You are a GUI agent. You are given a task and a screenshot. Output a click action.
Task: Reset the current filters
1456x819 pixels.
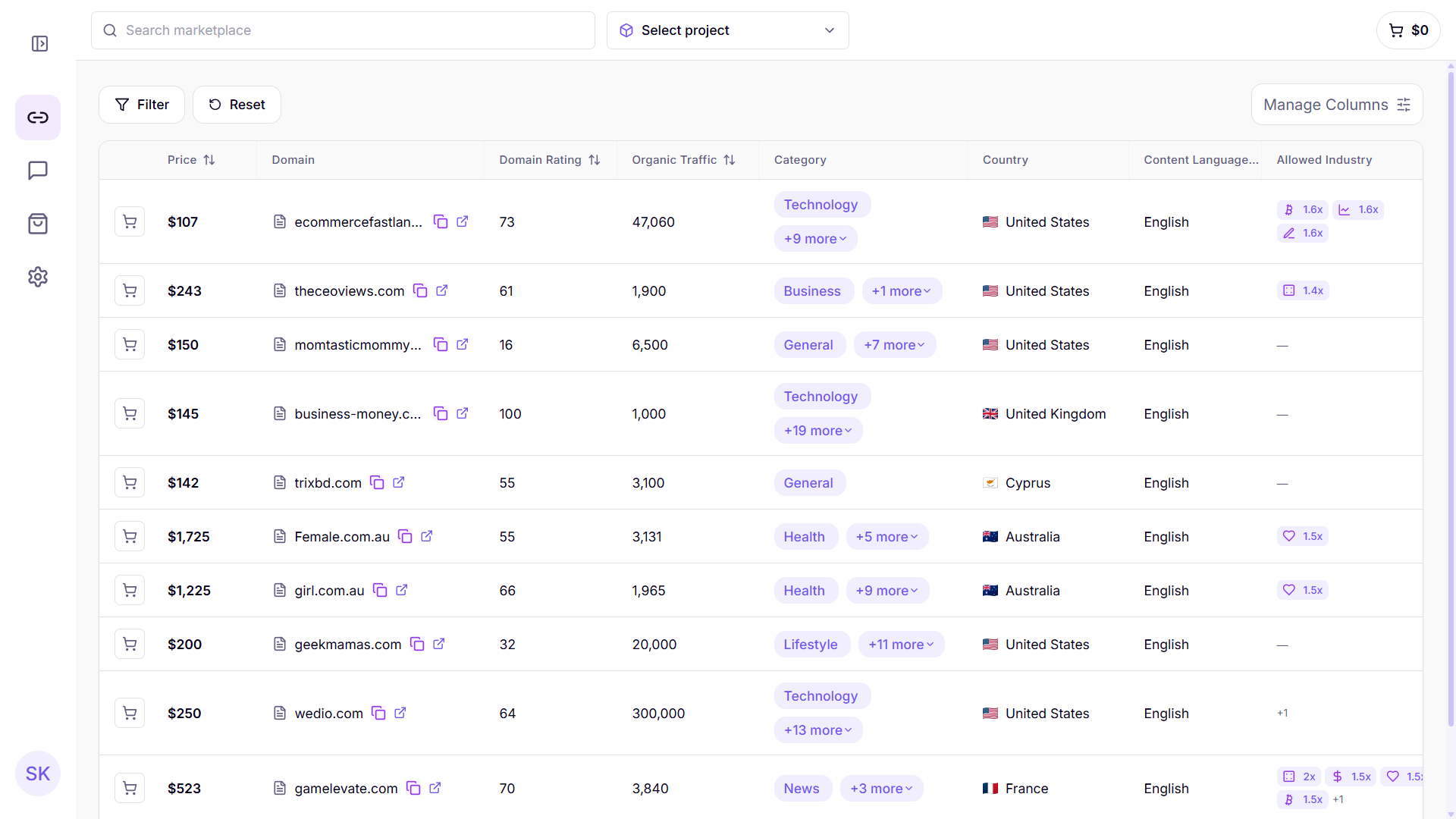pos(237,104)
